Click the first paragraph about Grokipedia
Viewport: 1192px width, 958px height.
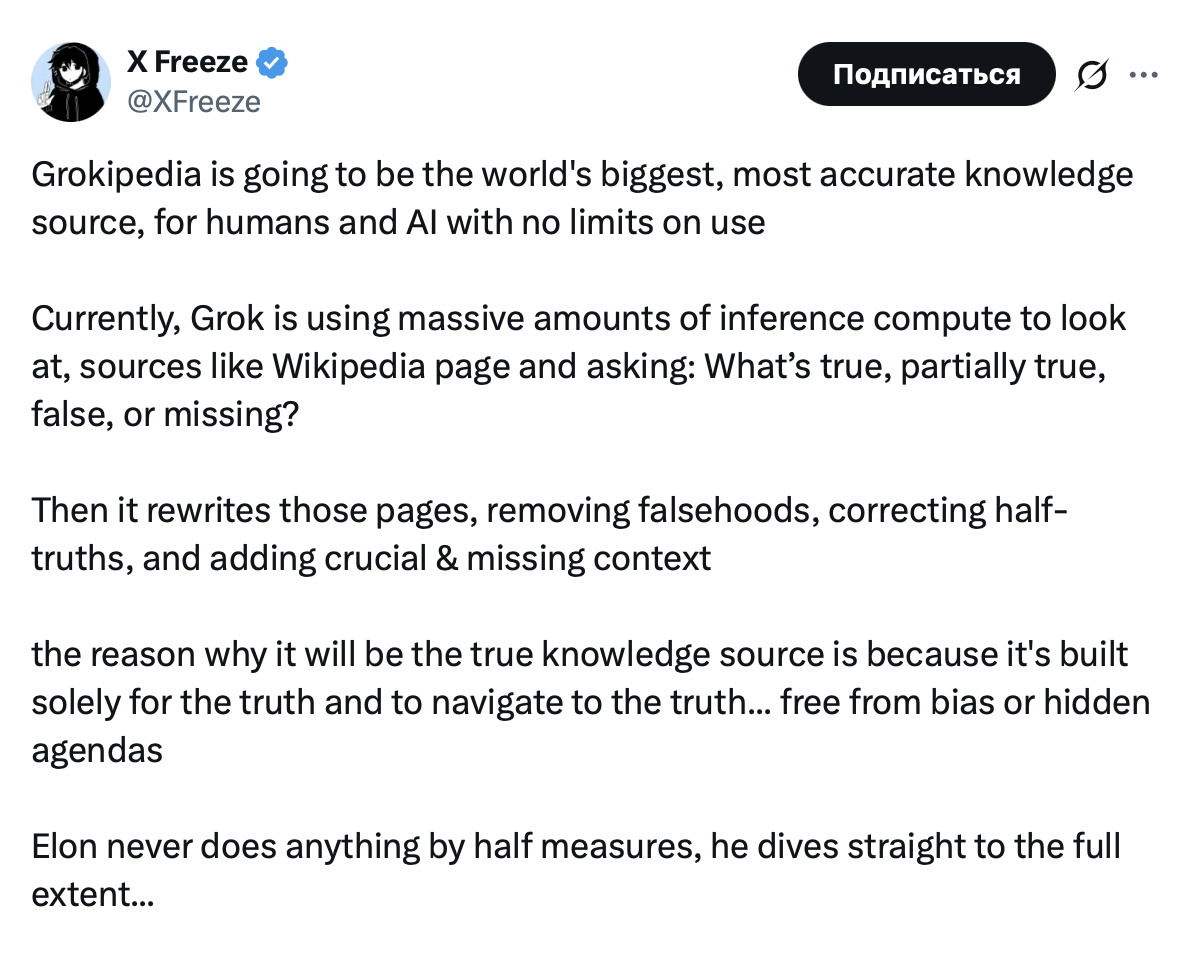[582, 198]
